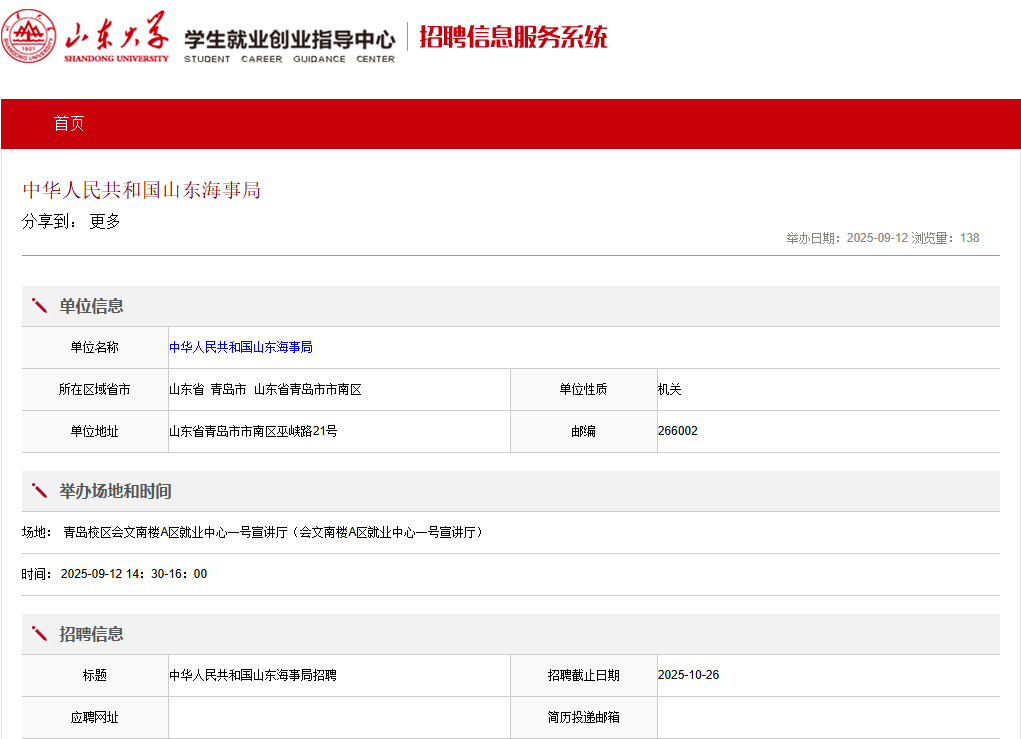This screenshot has height=739, width=1021.
Task: Click the 机关 value cell
Action: click(x=828, y=389)
